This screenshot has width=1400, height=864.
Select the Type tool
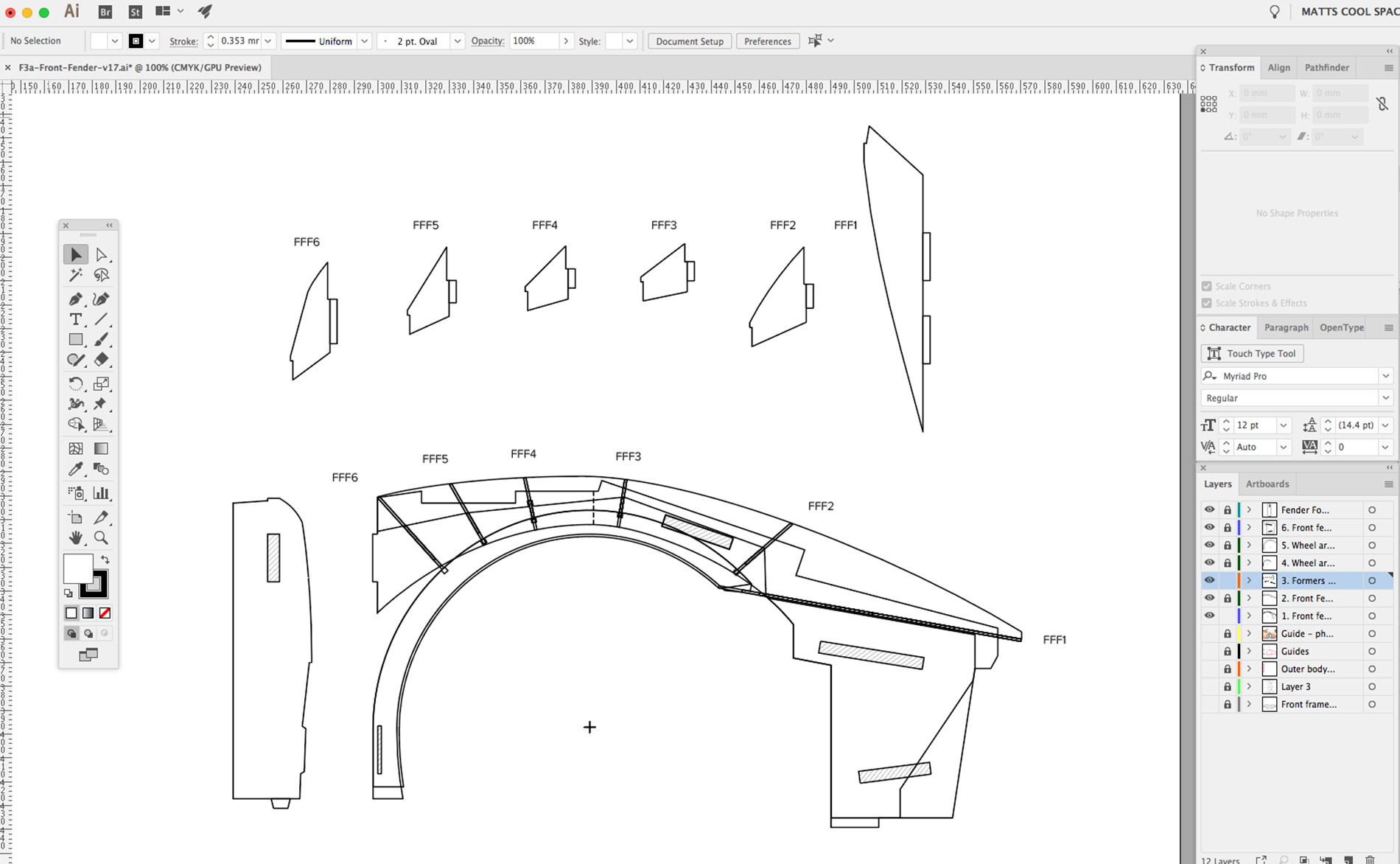[76, 319]
